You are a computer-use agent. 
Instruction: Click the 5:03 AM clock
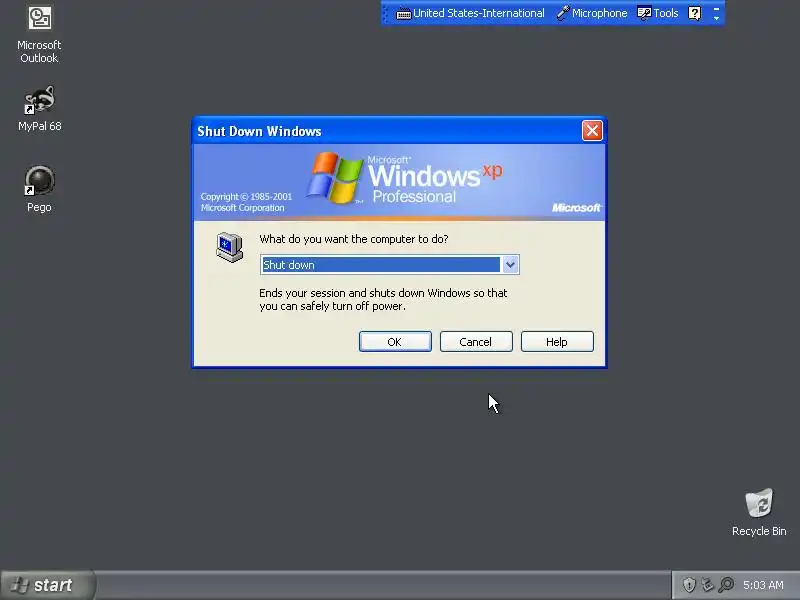point(763,585)
